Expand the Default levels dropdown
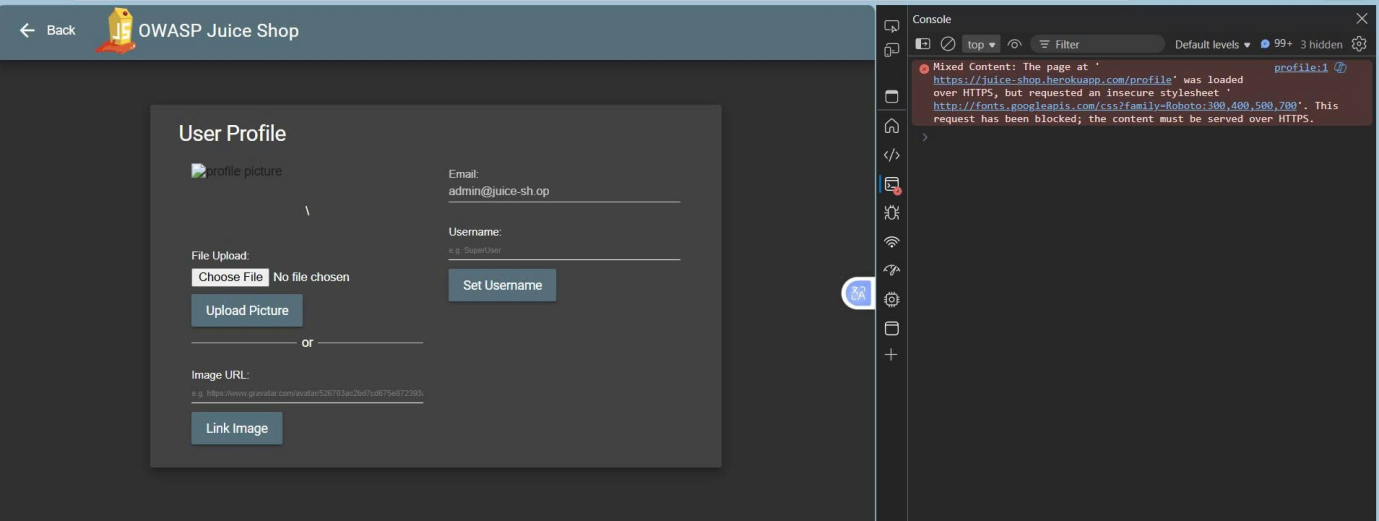This screenshot has height=521, width=1379. click(1212, 44)
